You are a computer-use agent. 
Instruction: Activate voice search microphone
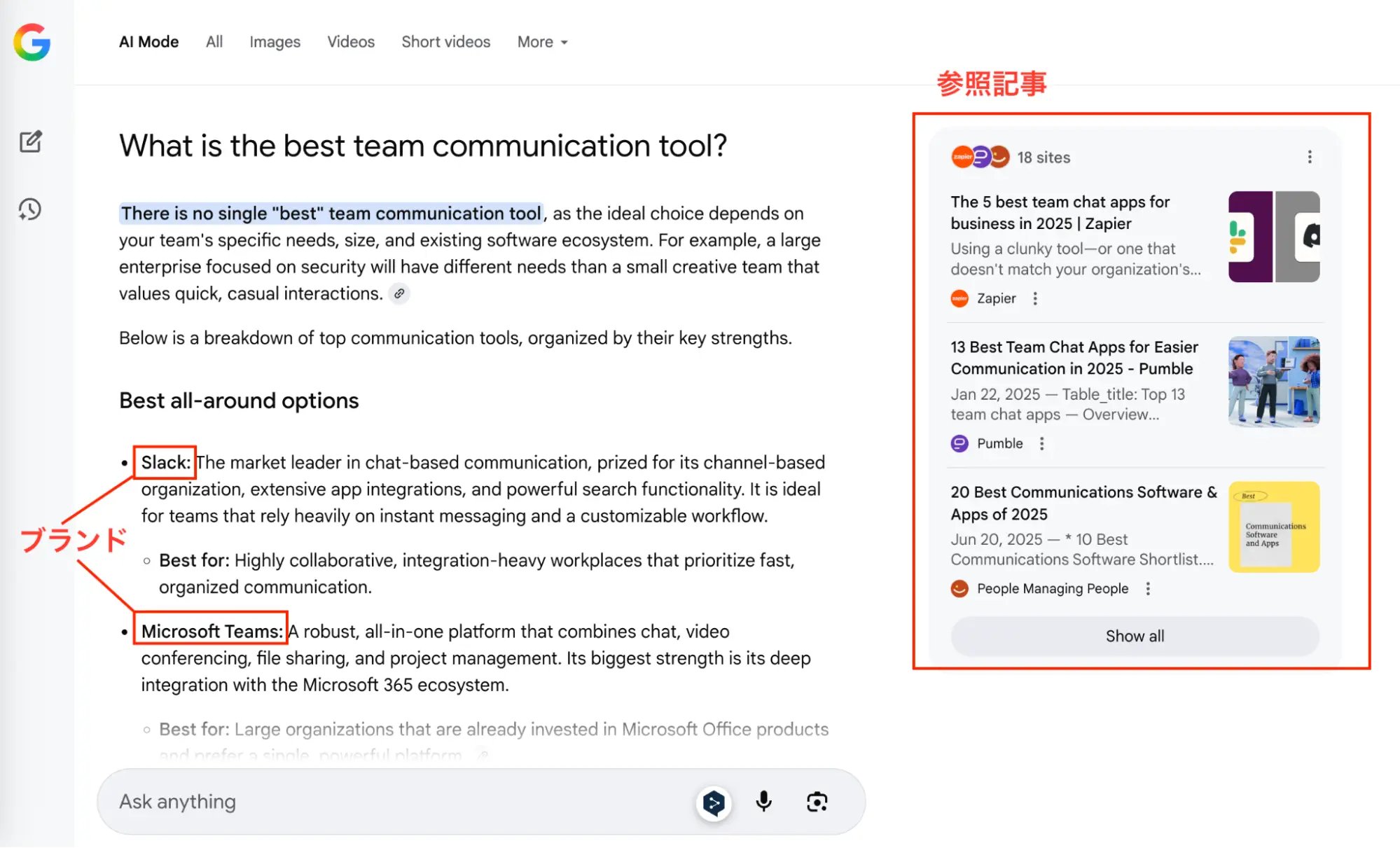pyautogui.click(x=764, y=802)
